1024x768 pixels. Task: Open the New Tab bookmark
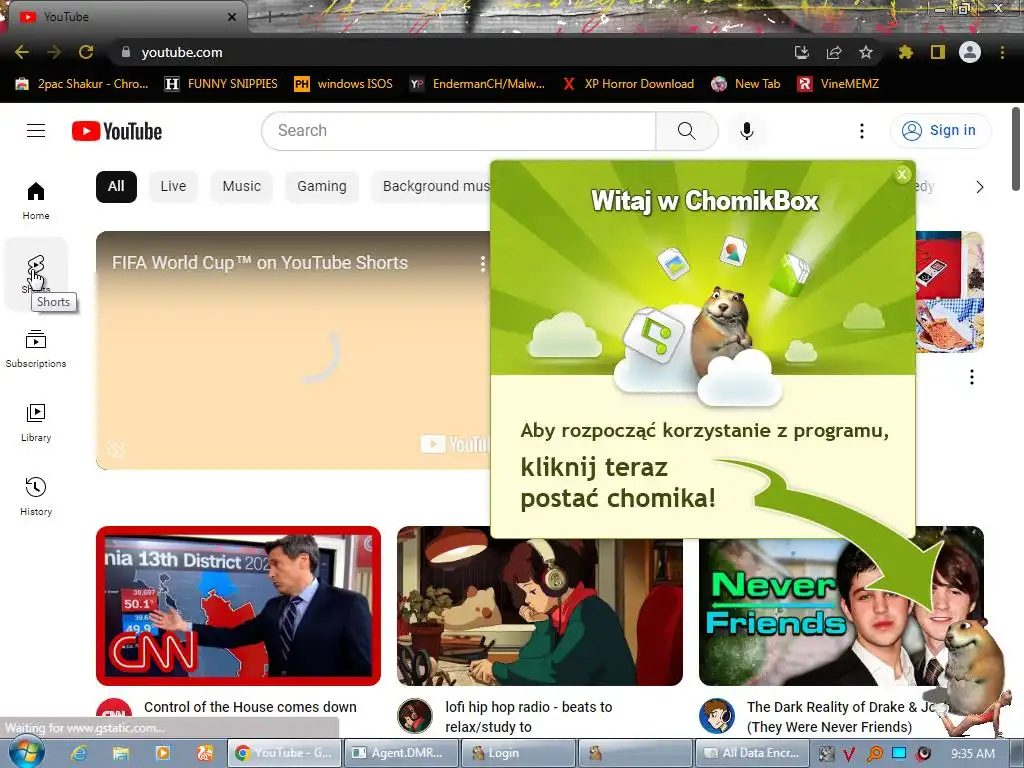(x=746, y=84)
